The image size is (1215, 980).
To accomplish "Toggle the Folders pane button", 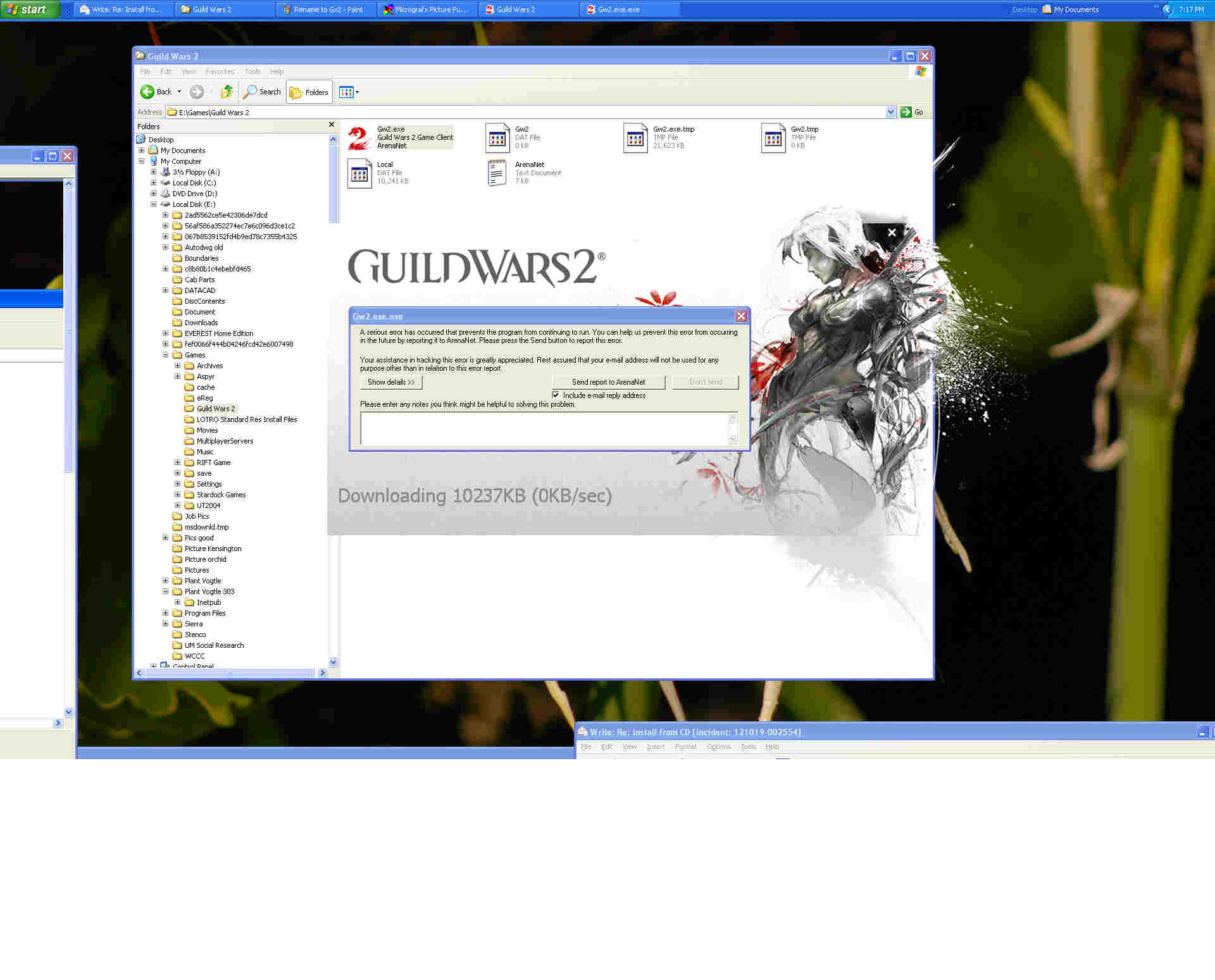I will point(309,92).
